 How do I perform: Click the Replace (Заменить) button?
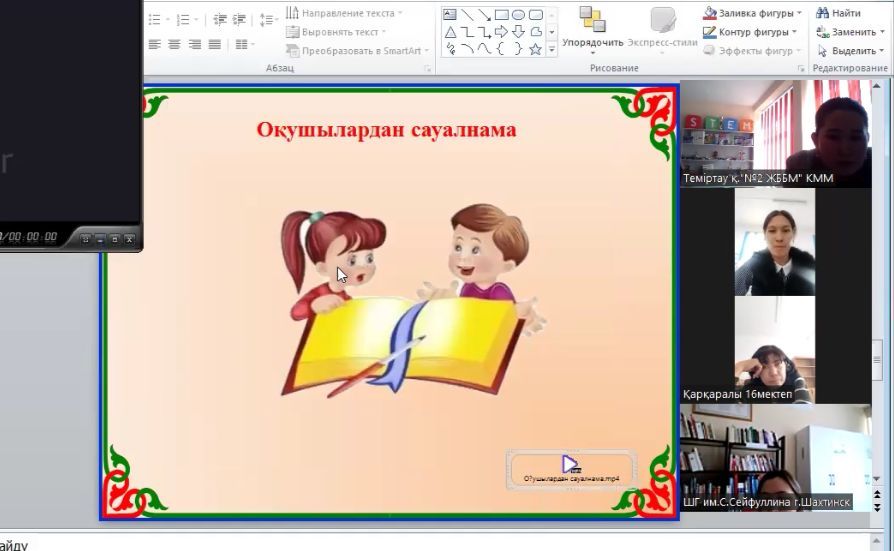(847, 32)
